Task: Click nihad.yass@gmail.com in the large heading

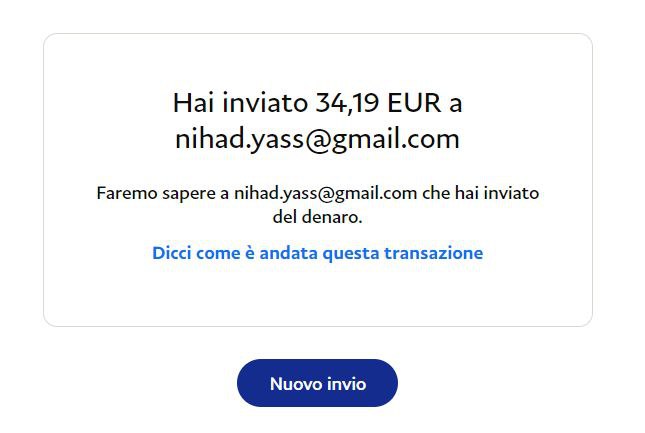Action: coord(317,139)
